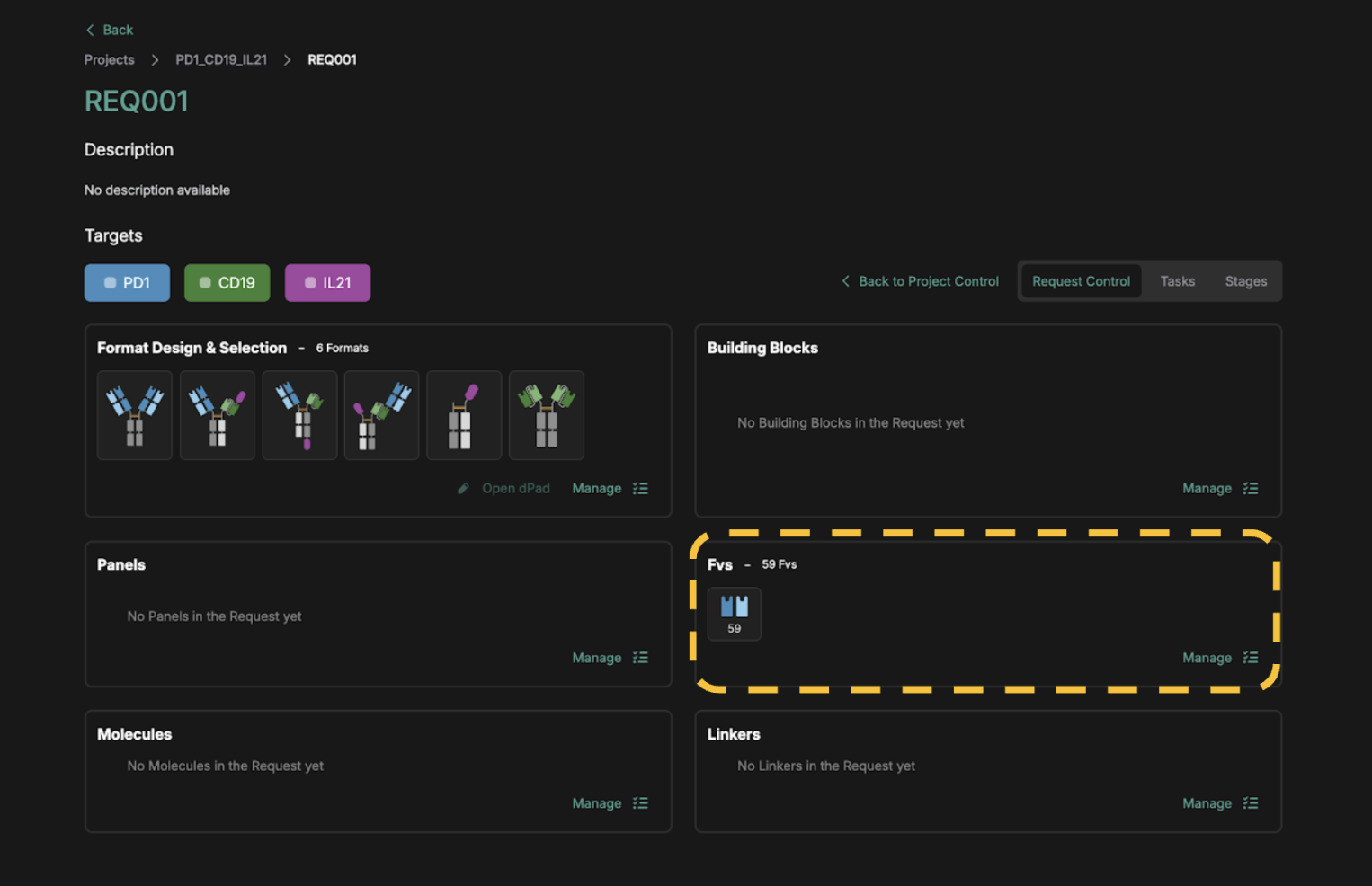The height and width of the screenshot is (886, 1372).
Task: Select the second antibody format icon
Action: pos(218,415)
